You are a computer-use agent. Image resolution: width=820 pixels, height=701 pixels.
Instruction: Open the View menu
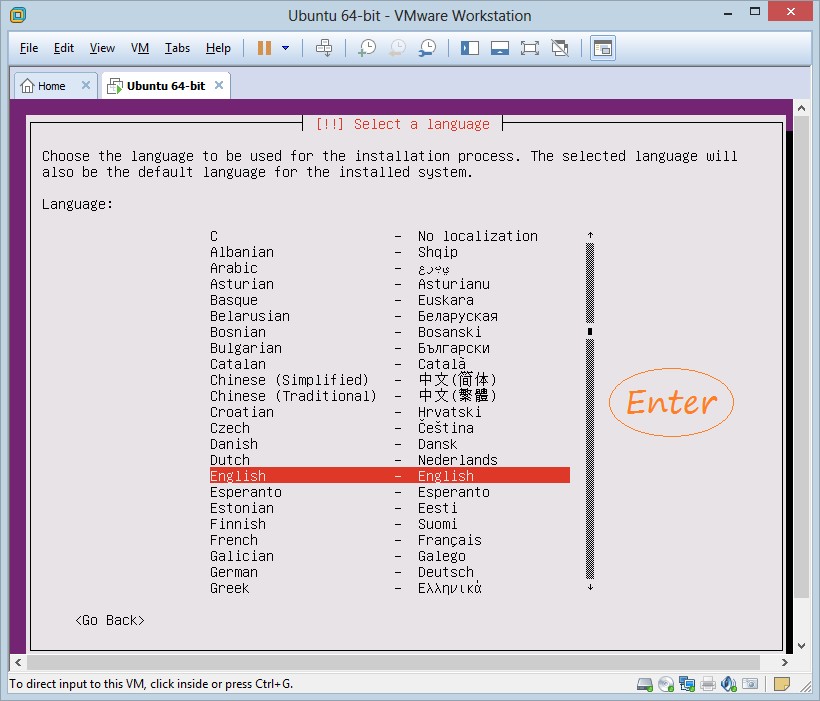click(x=102, y=48)
